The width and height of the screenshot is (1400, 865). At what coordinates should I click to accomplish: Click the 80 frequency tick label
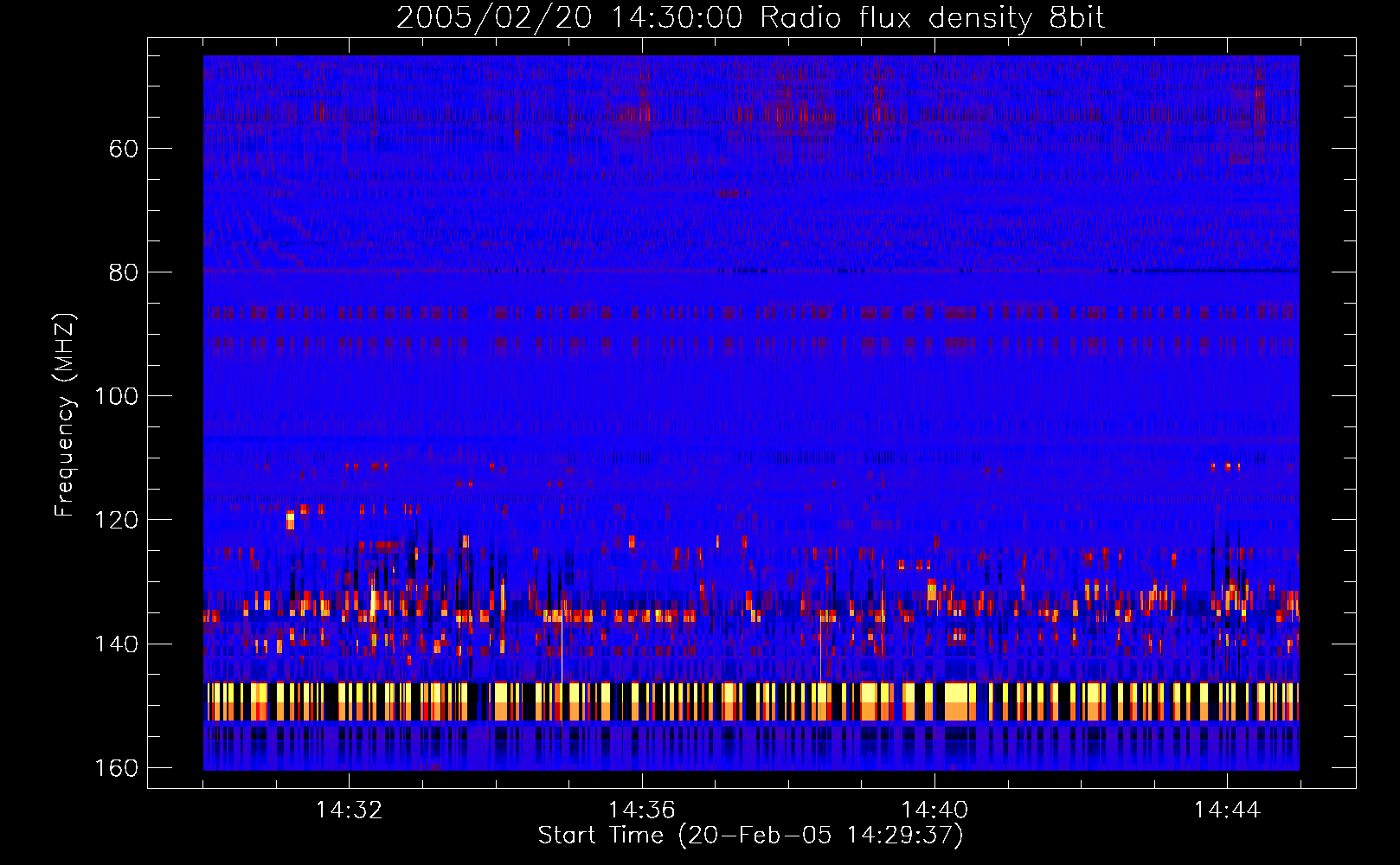click(x=124, y=272)
